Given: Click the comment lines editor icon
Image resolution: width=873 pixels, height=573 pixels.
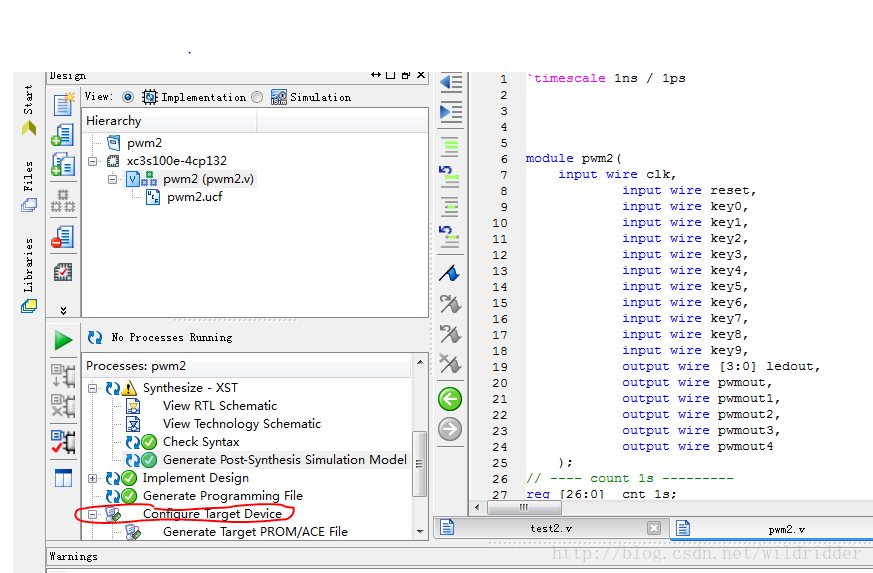Looking at the screenshot, I should coord(450,147).
